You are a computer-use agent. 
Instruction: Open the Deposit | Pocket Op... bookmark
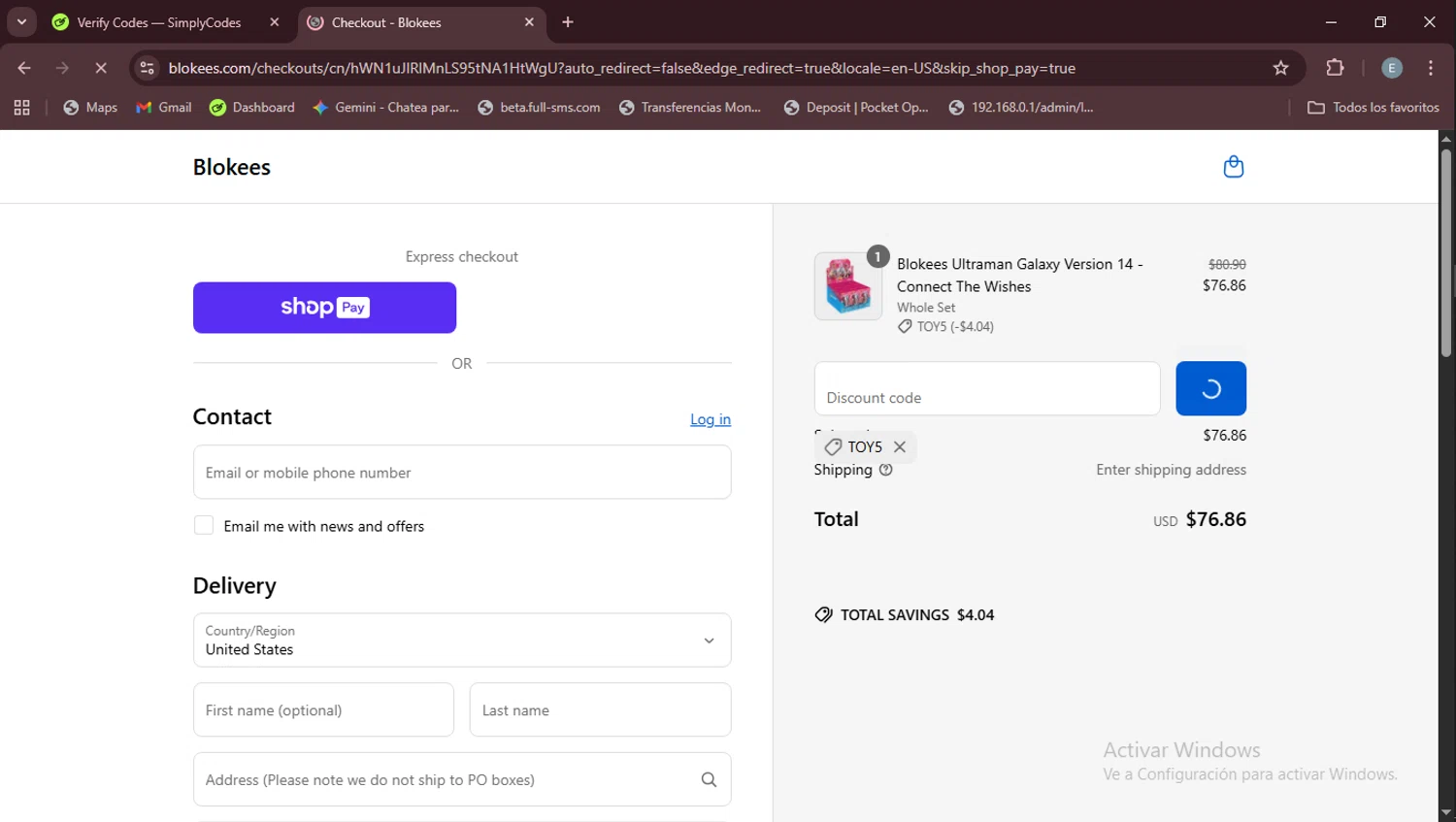pyautogui.click(x=856, y=108)
